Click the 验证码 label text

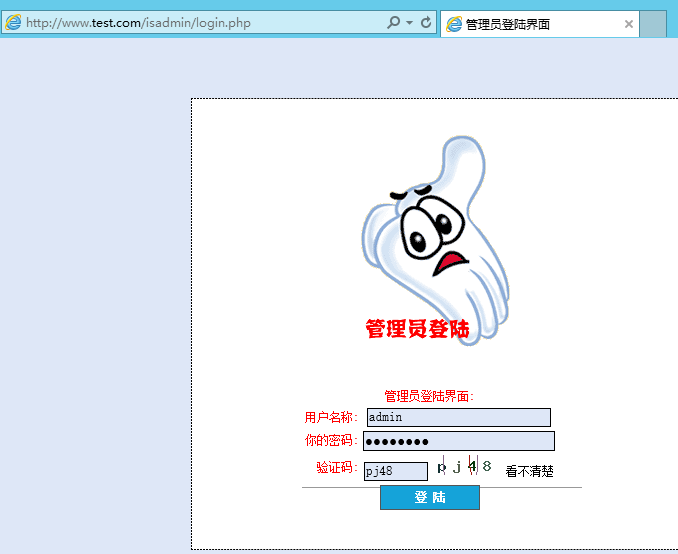point(335,468)
